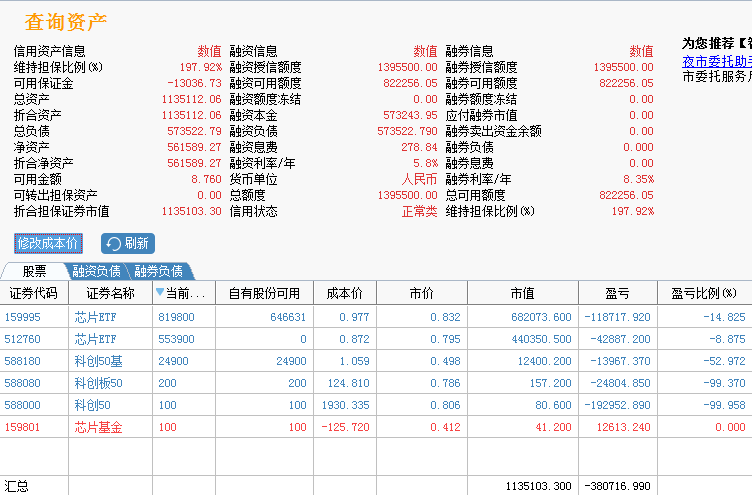The height and width of the screenshot is (495, 752).
Task: Select security code 512760
Action: (x=23, y=339)
